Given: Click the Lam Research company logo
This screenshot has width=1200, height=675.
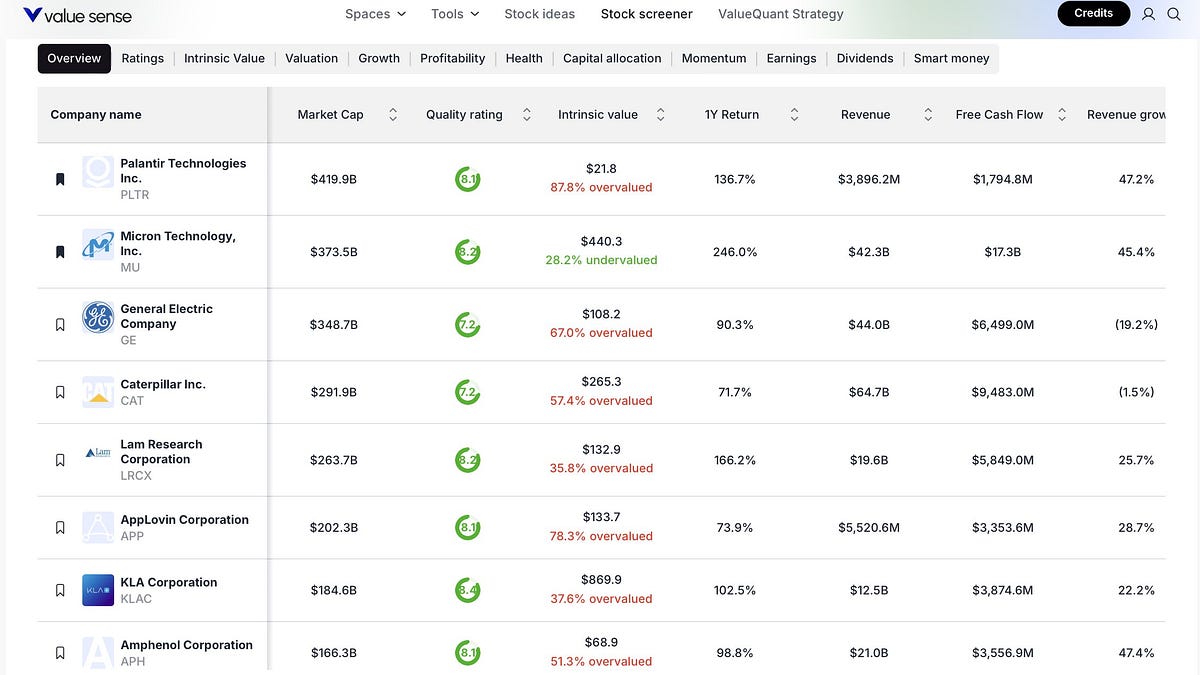Looking at the screenshot, I should [x=98, y=453].
